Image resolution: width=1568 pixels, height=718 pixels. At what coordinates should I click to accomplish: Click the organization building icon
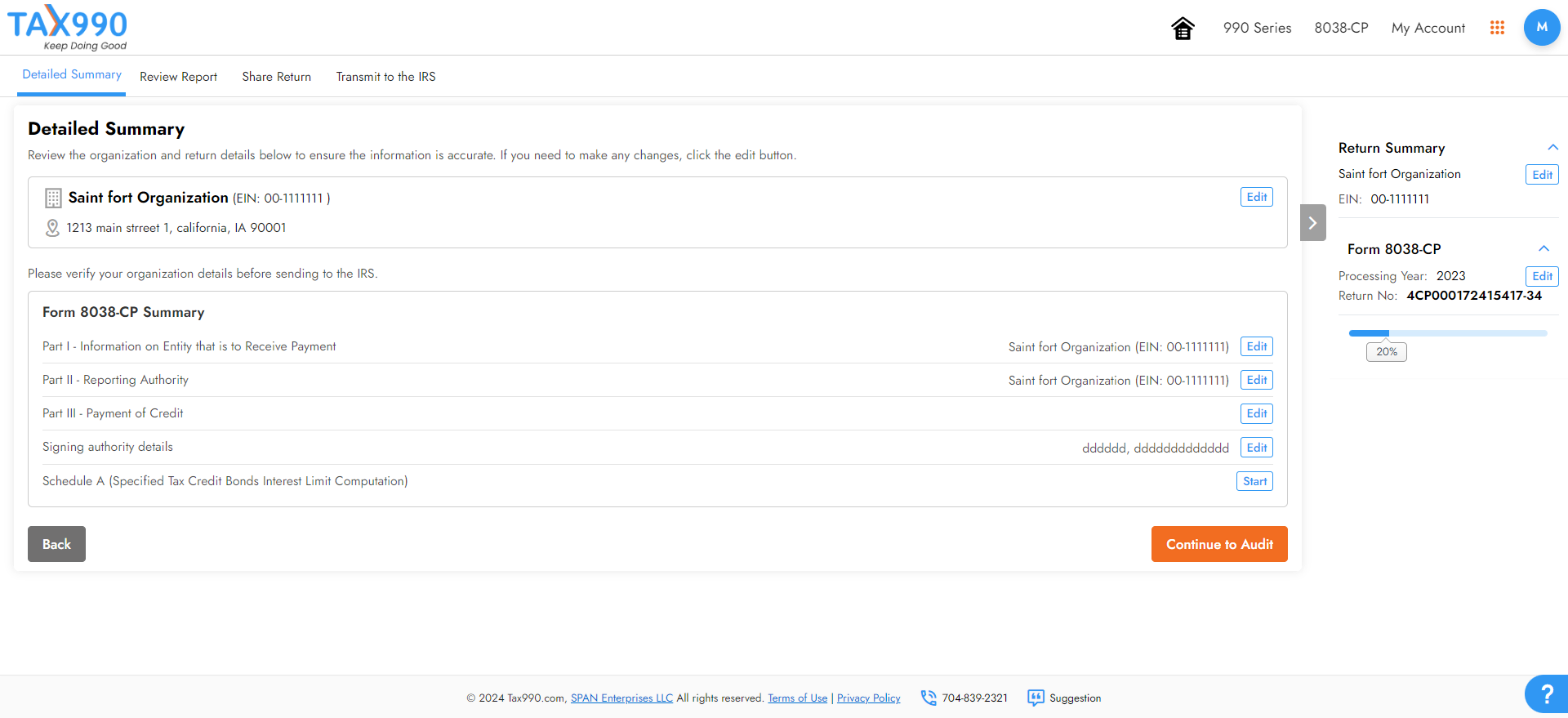(53, 198)
